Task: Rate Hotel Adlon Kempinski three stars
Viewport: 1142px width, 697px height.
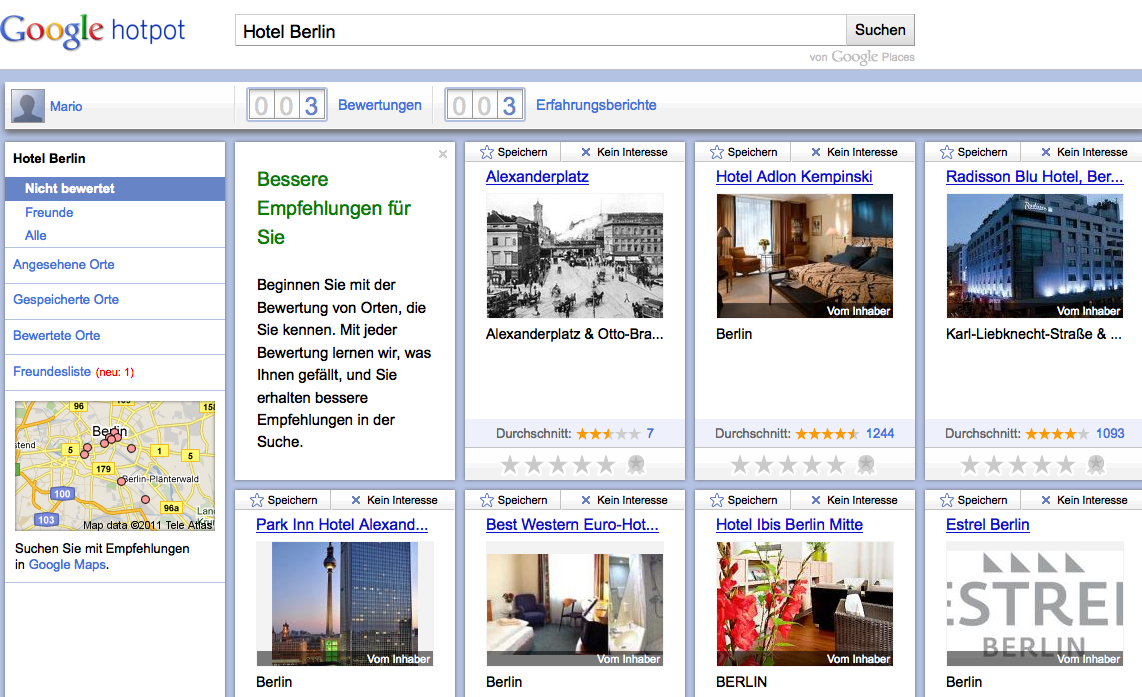Action: (788, 465)
